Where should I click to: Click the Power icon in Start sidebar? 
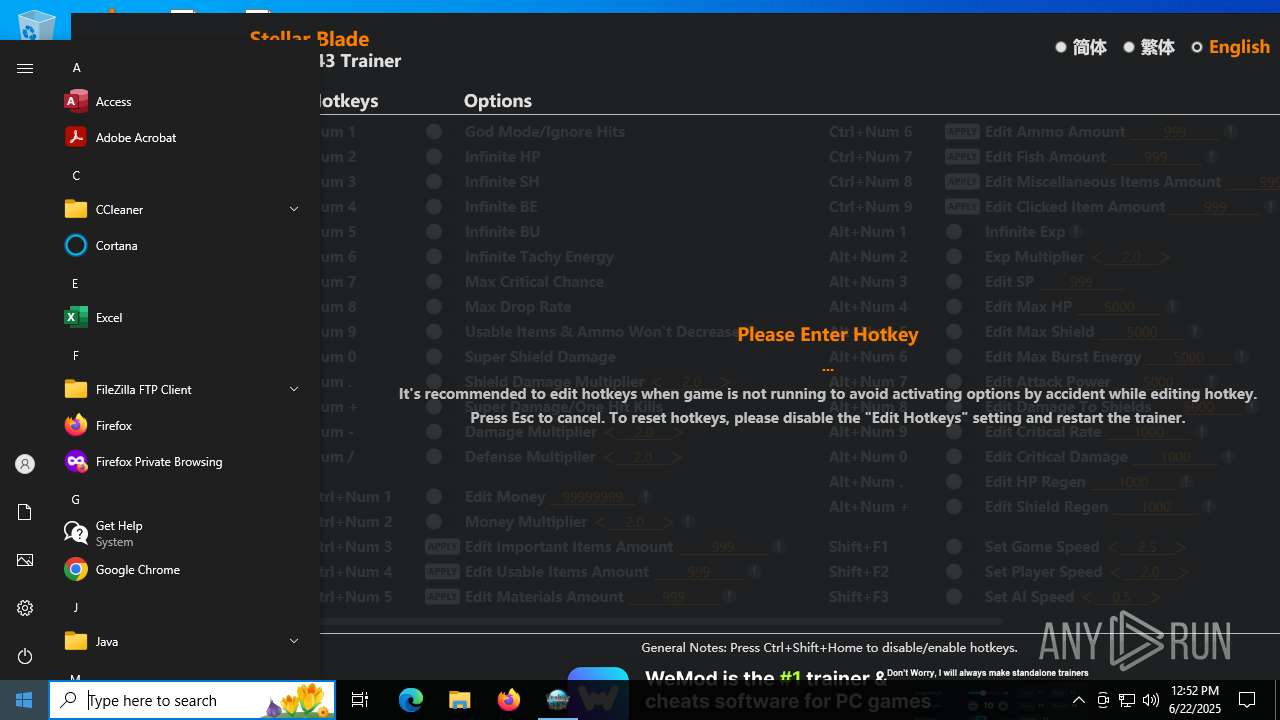pos(25,656)
